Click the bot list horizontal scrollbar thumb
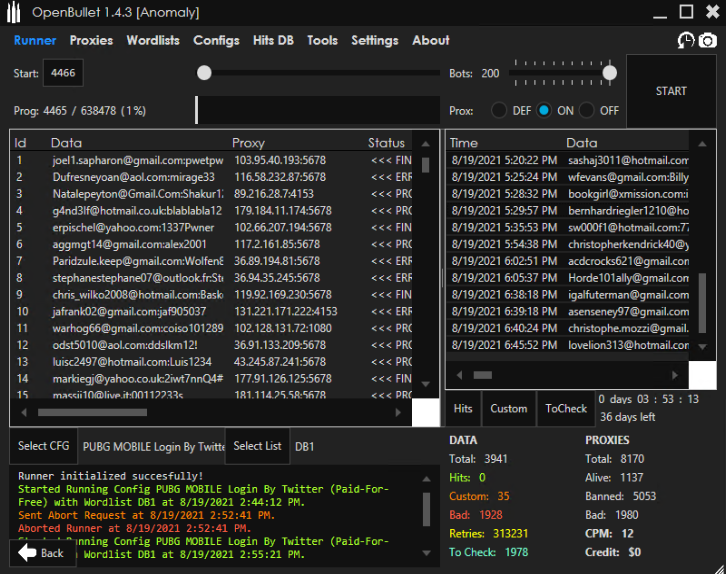This screenshot has width=726, height=574. tap(92, 412)
